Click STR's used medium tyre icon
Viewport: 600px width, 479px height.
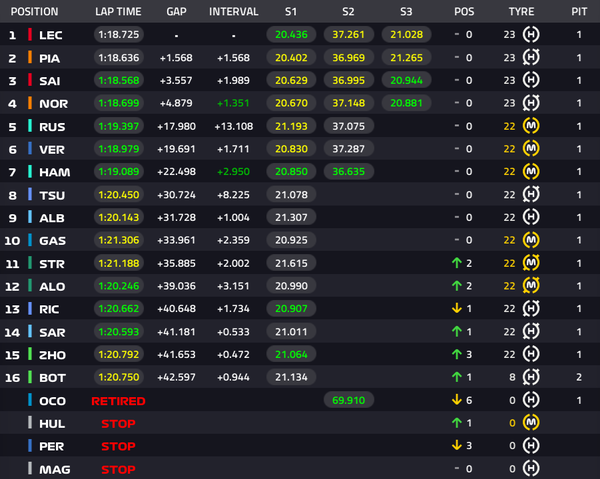coord(531,263)
